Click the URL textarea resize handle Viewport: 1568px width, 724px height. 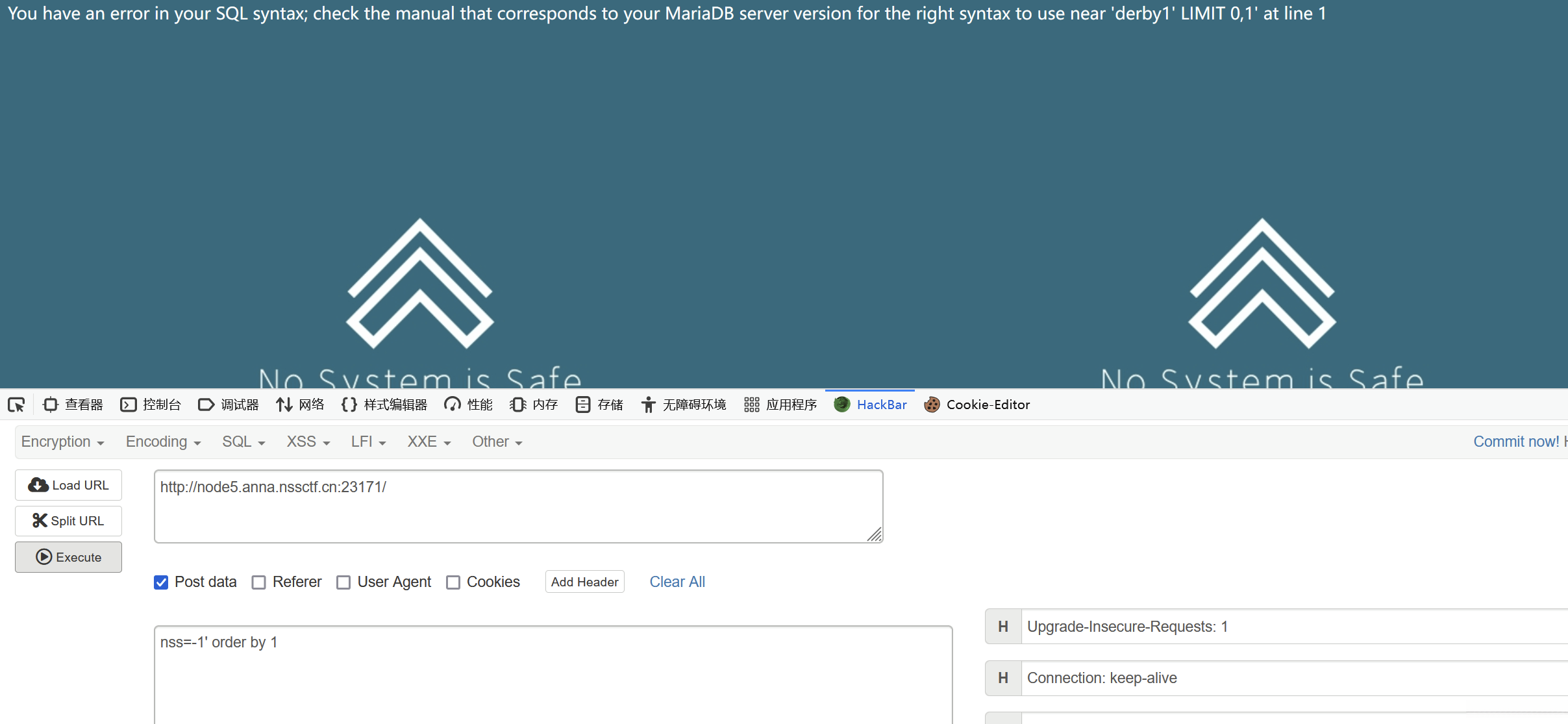(x=875, y=534)
